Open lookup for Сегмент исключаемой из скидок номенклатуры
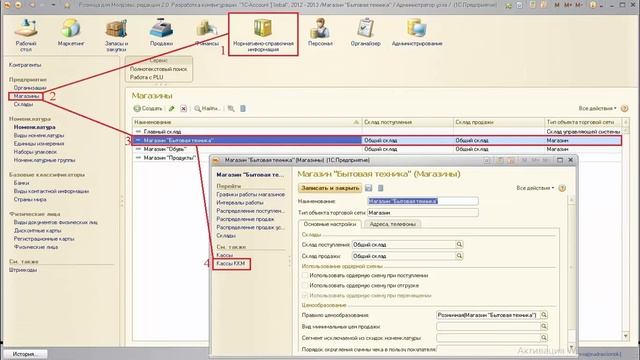This screenshot has width=640, height=360. coord(544,338)
